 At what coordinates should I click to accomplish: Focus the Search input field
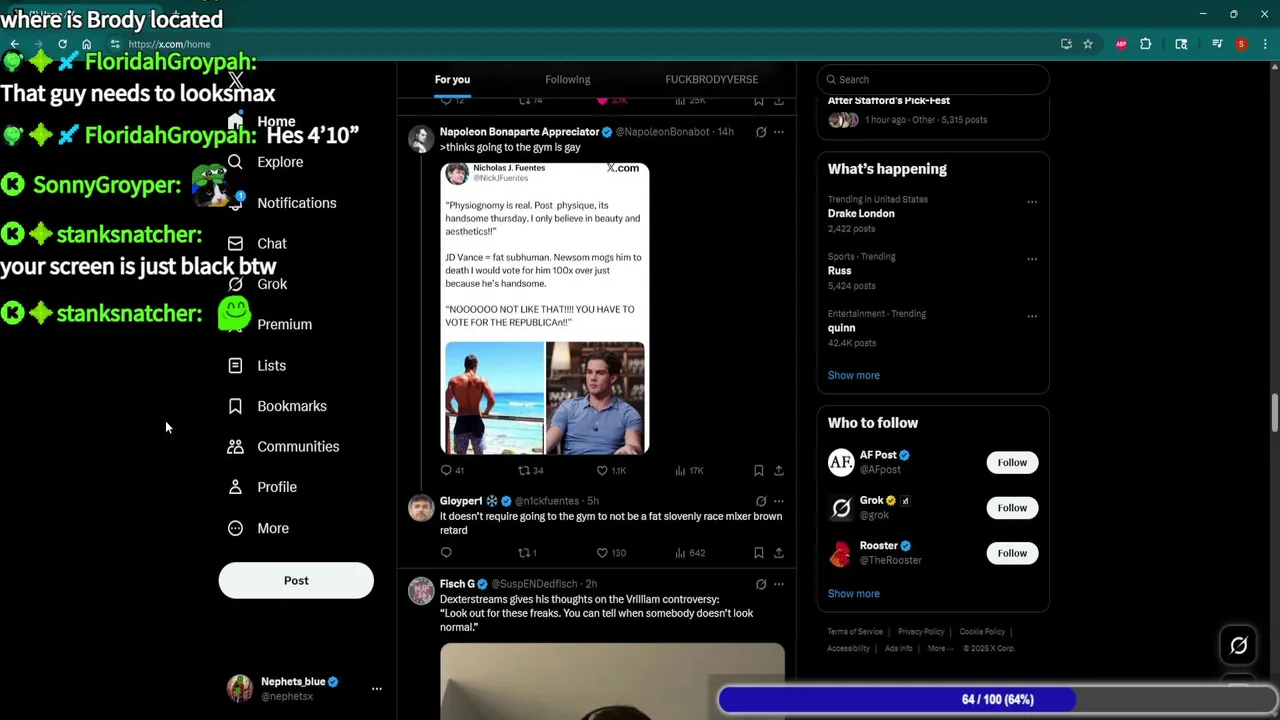(932, 80)
